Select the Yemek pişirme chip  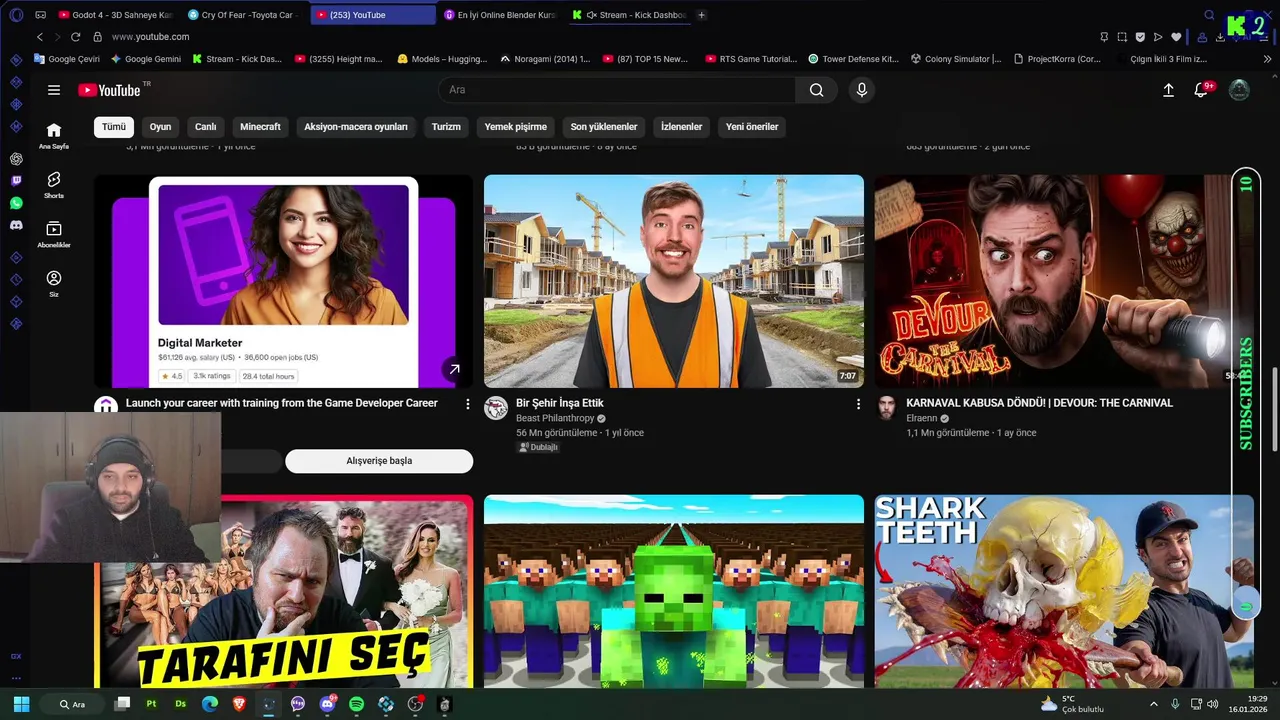pos(516,127)
